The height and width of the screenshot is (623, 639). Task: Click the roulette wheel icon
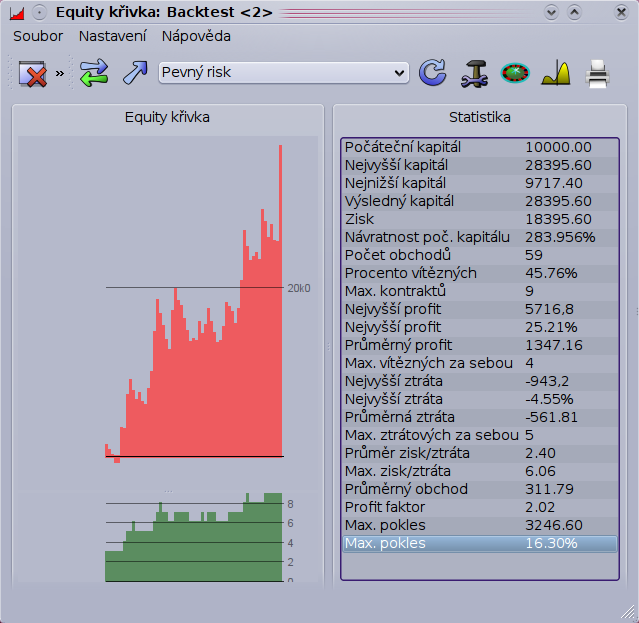(x=515, y=73)
